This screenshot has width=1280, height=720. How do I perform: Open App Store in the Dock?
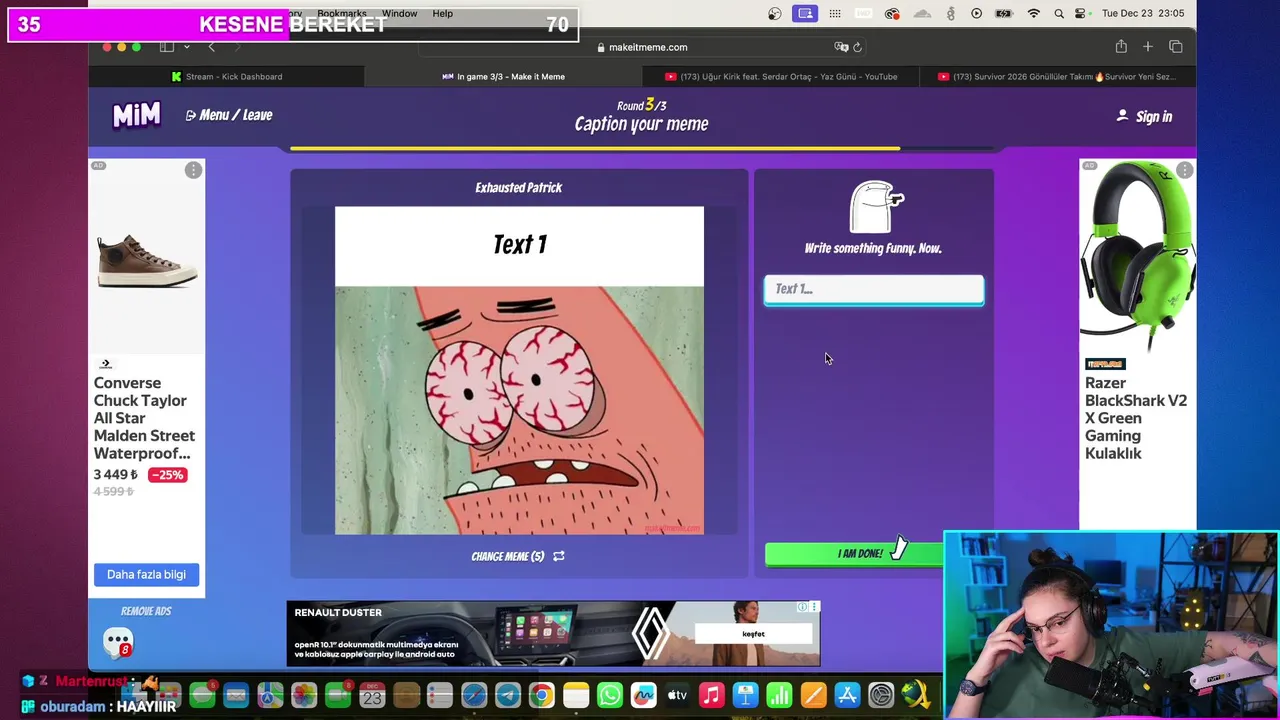(x=848, y=695)
